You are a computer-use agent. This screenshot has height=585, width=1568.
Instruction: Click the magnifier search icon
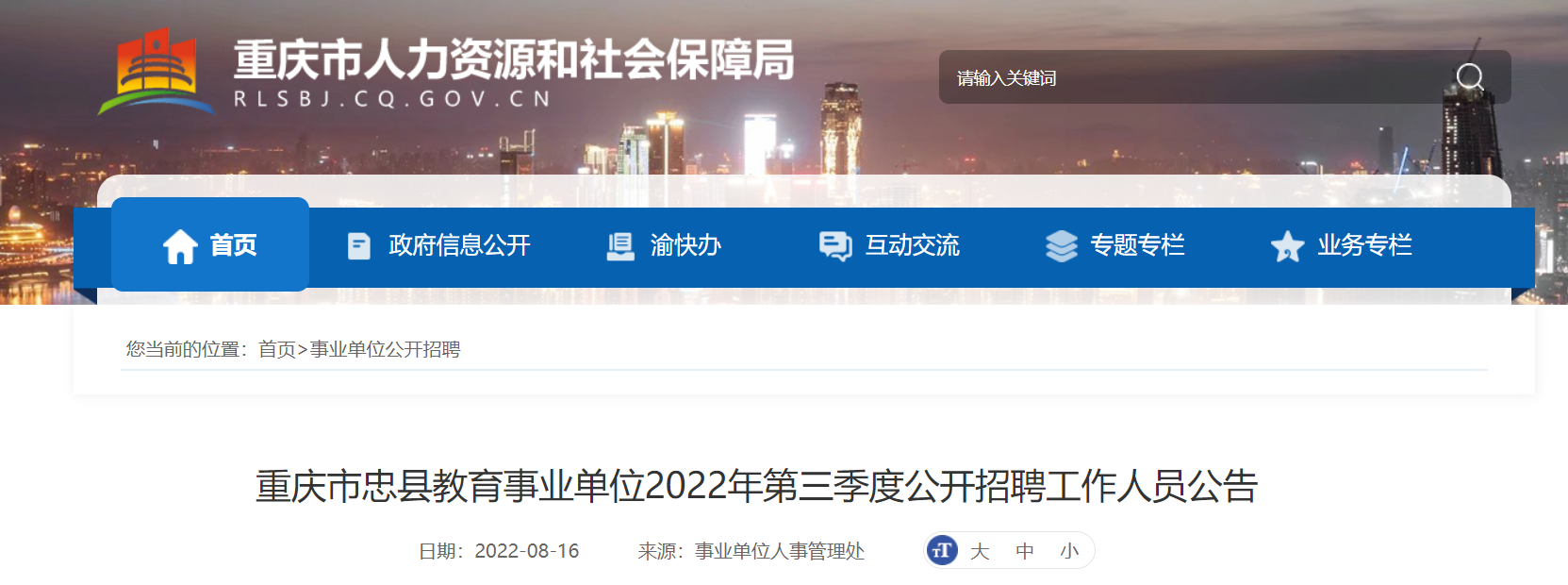tap(1470, 77)
